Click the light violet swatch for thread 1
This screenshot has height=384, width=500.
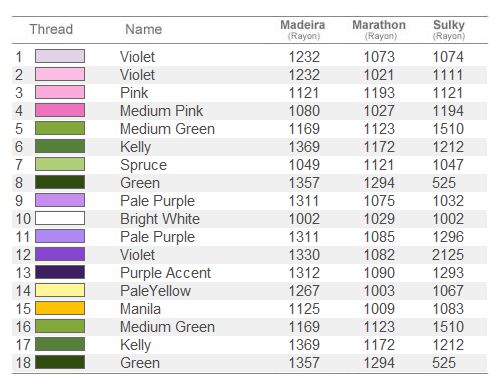coord(60,56)
